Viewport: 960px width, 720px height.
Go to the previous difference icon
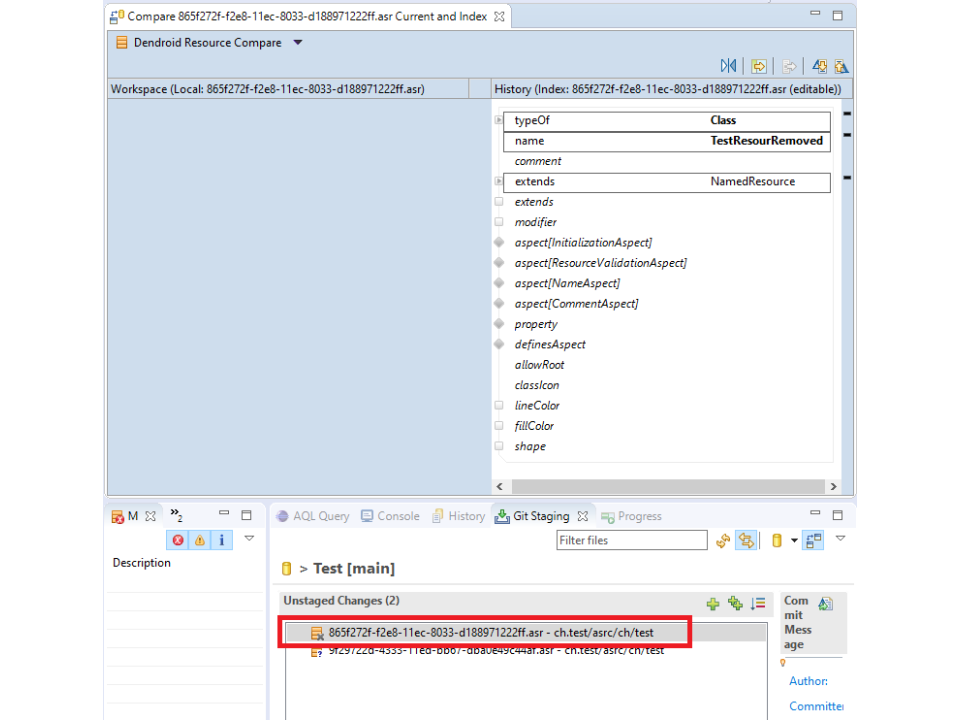[x=841, y=66]
